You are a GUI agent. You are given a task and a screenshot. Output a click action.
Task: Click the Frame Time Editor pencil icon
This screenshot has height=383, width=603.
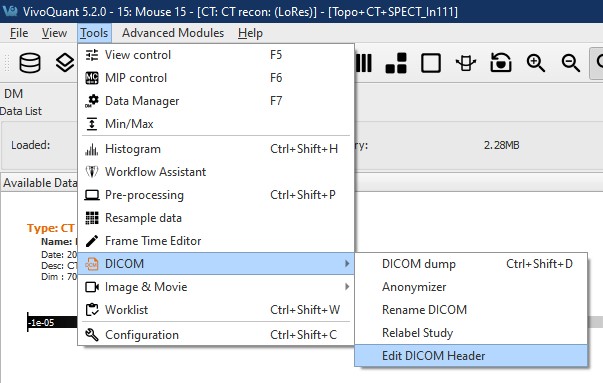92,241
